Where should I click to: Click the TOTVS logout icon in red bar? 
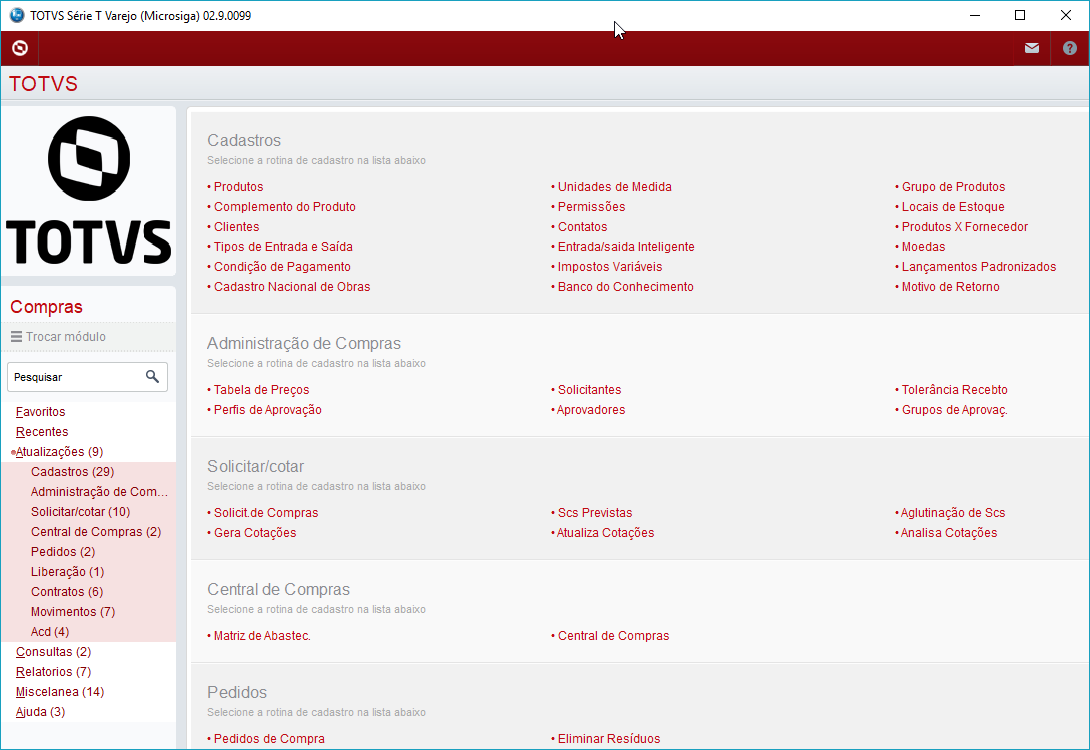[x=20, y=48]
